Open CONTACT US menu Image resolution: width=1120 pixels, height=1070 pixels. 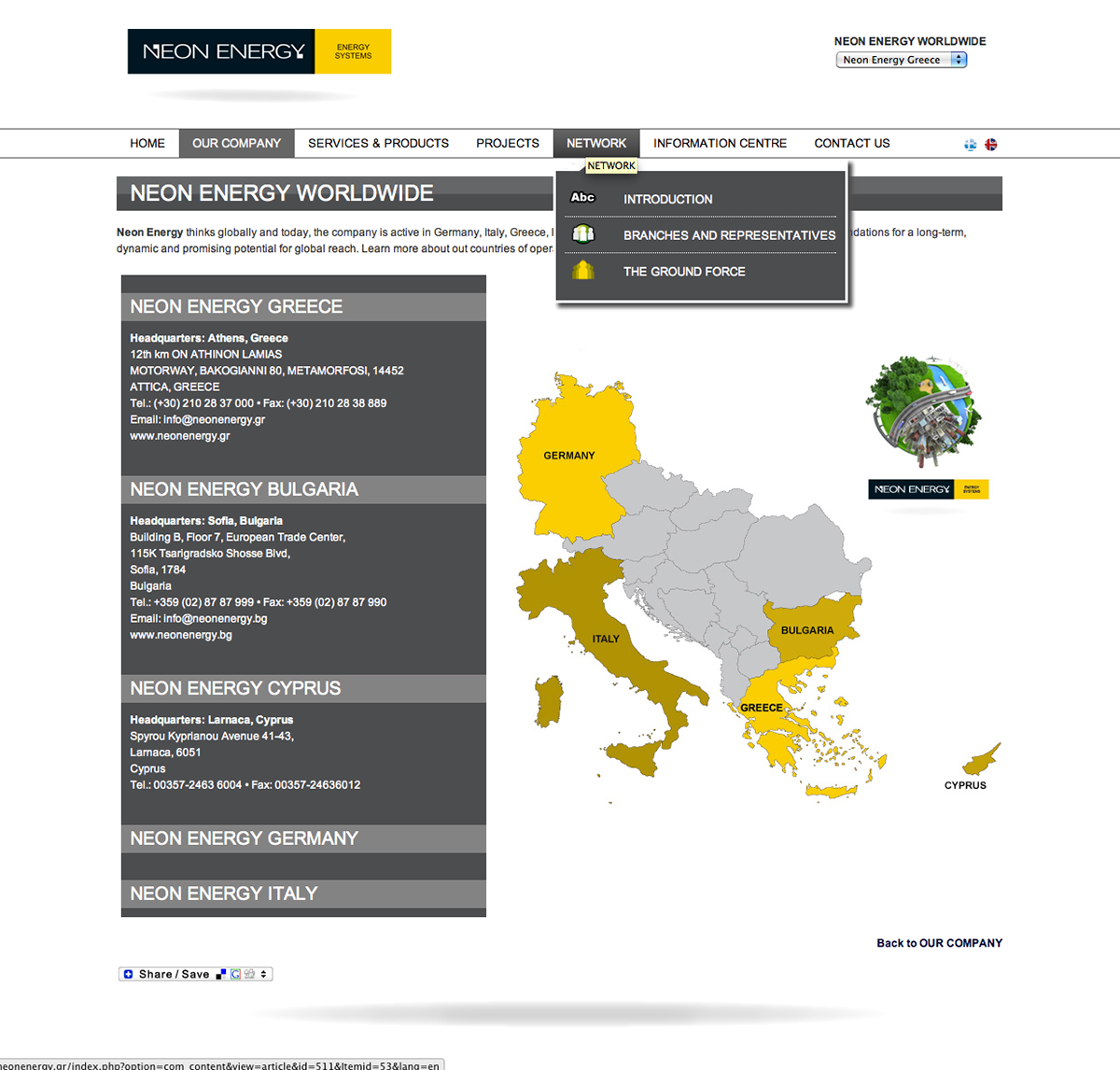pos(852,143)
